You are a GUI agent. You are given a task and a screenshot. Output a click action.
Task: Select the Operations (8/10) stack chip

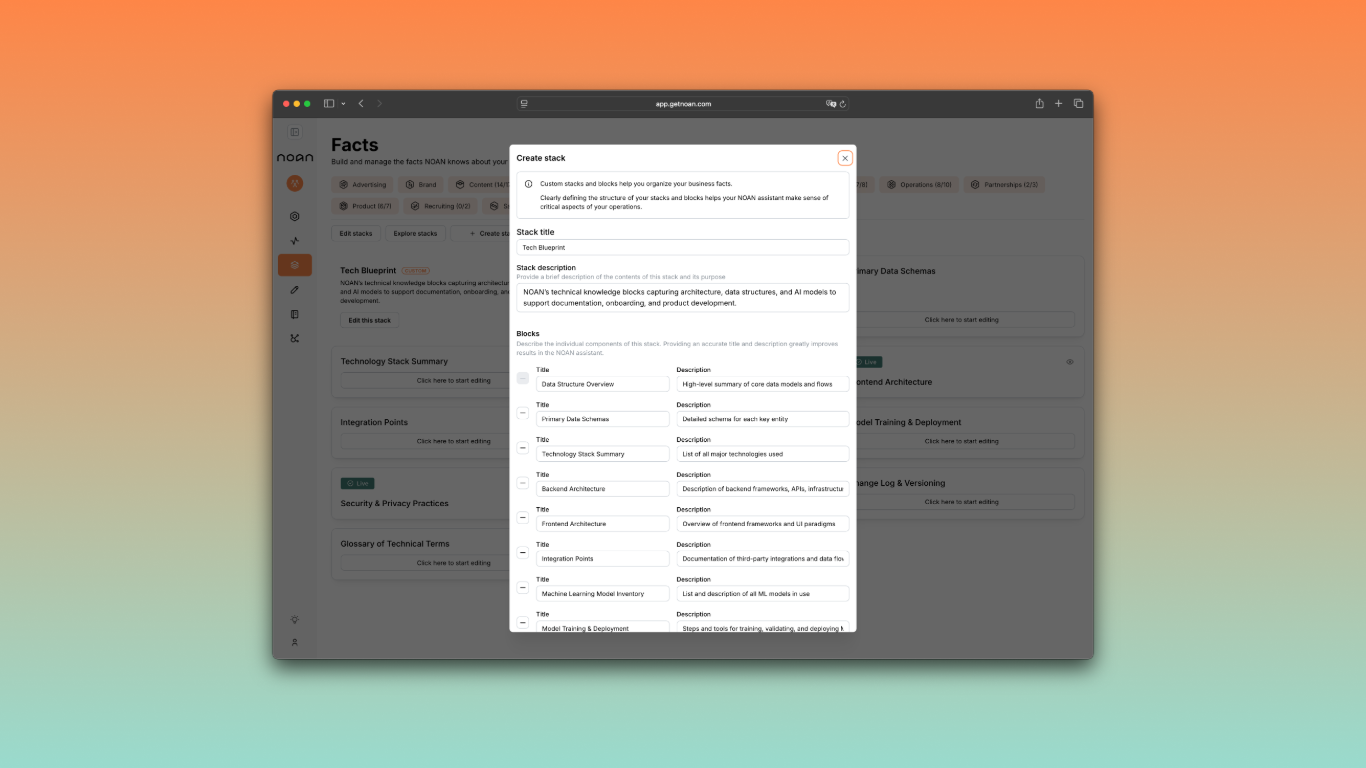pos(918,185)
